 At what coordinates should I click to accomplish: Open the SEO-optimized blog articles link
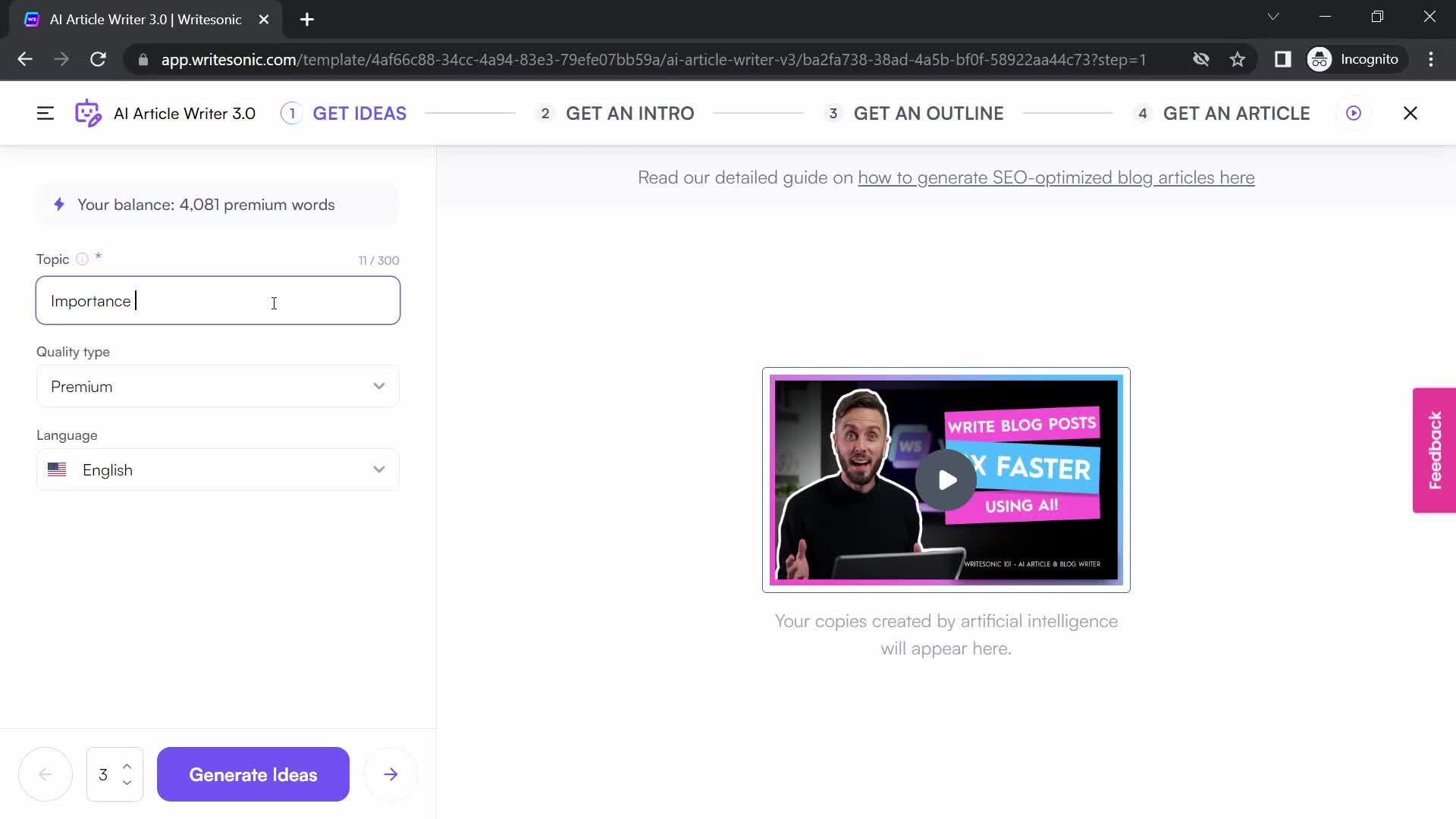click(1056, 177)
